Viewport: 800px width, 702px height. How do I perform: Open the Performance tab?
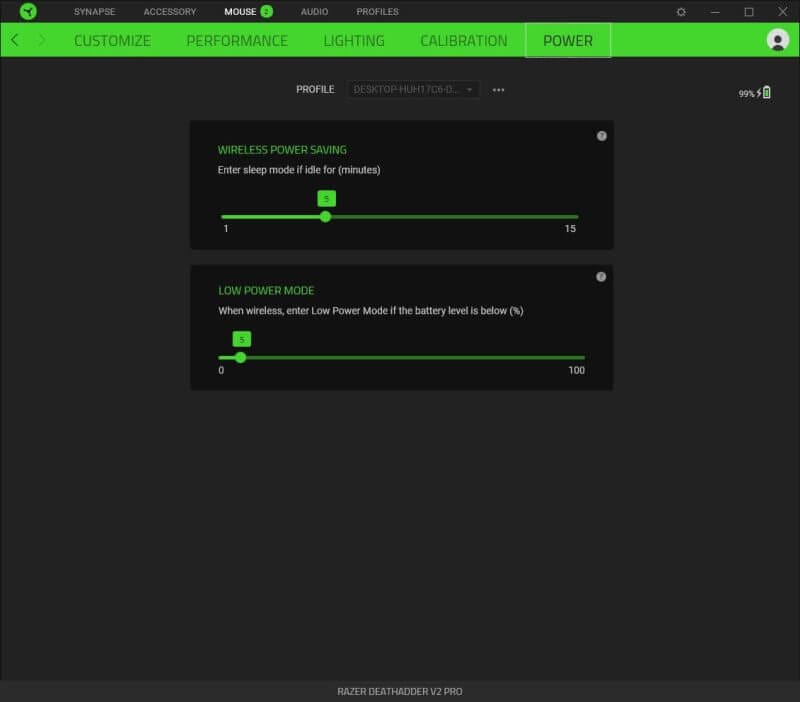pos(237,41)
